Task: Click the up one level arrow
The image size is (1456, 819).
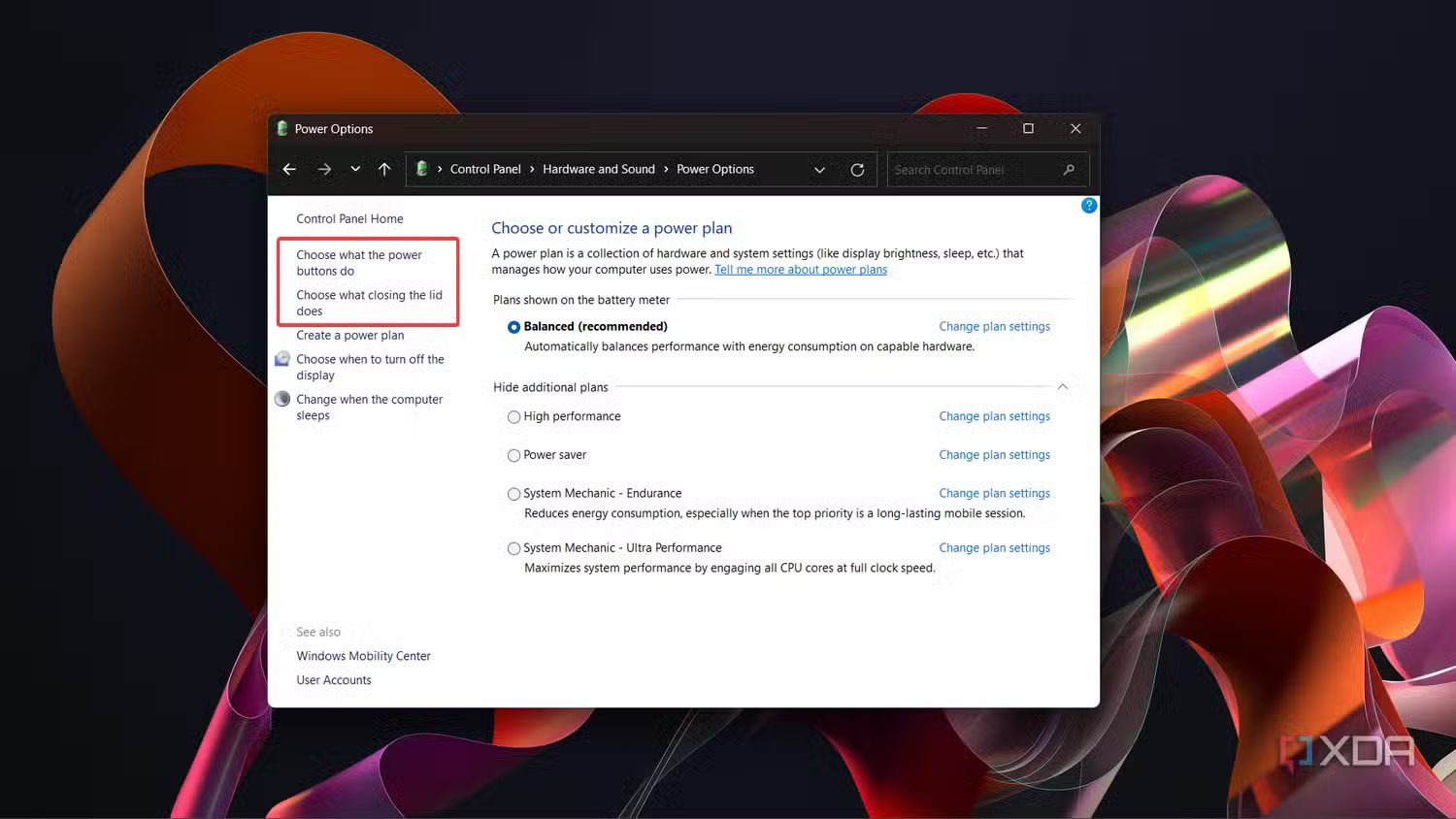Action: (x=384, y=169)
